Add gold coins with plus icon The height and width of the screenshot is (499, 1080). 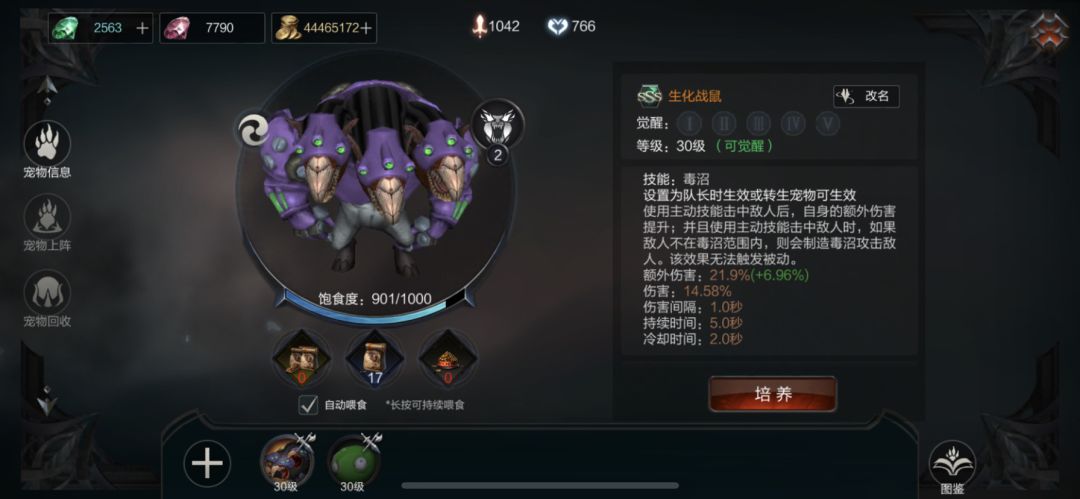(x=366, y=28)
